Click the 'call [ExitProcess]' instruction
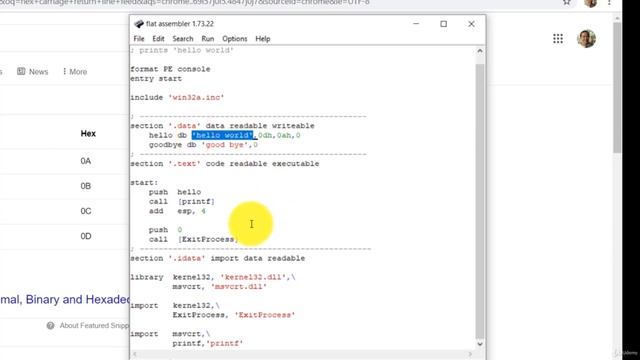The width and height of the screenshot is (640, 360). pos(194,239)
